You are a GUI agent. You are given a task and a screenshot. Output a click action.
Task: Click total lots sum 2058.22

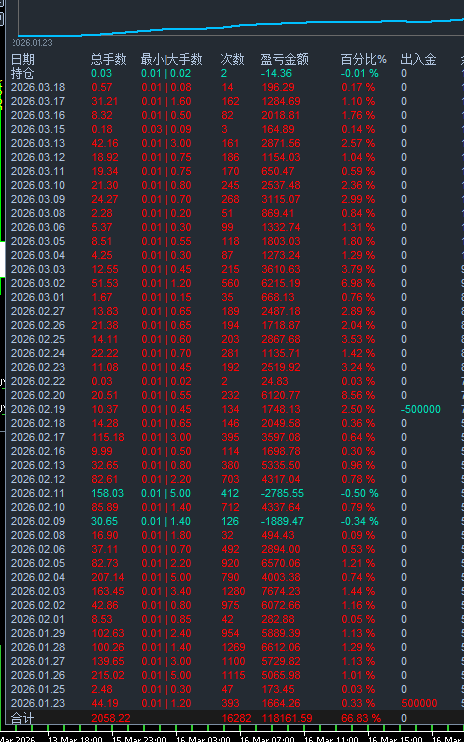(111, 718)
